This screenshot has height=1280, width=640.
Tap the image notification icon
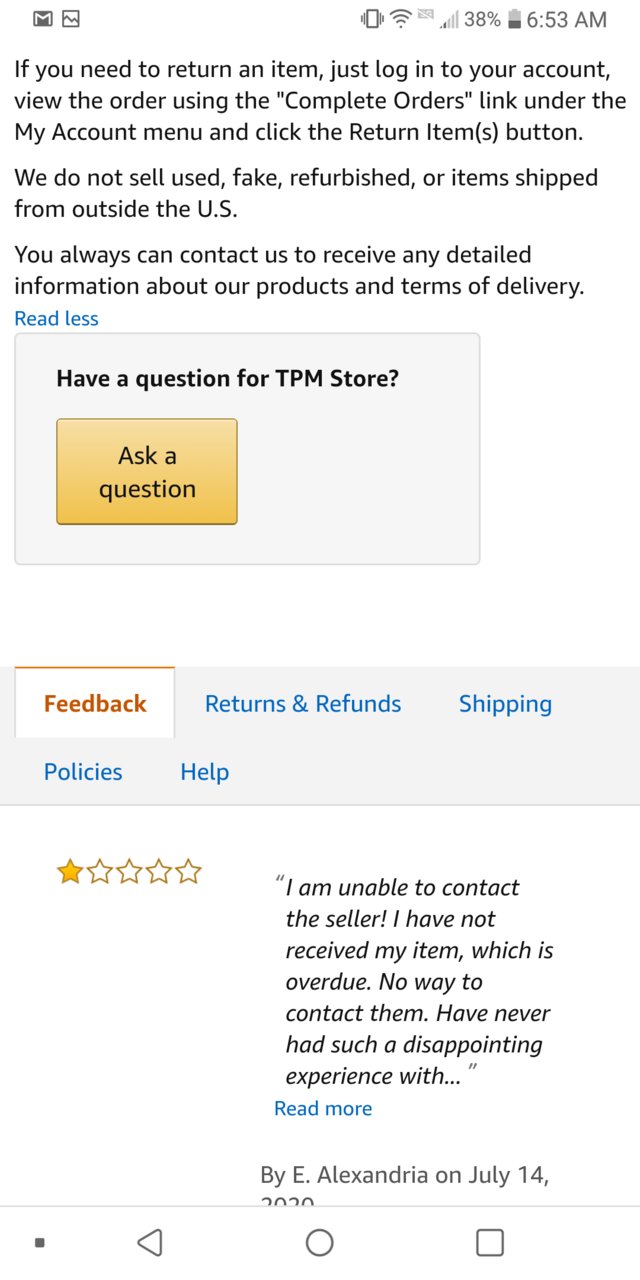tap(71, 19)
